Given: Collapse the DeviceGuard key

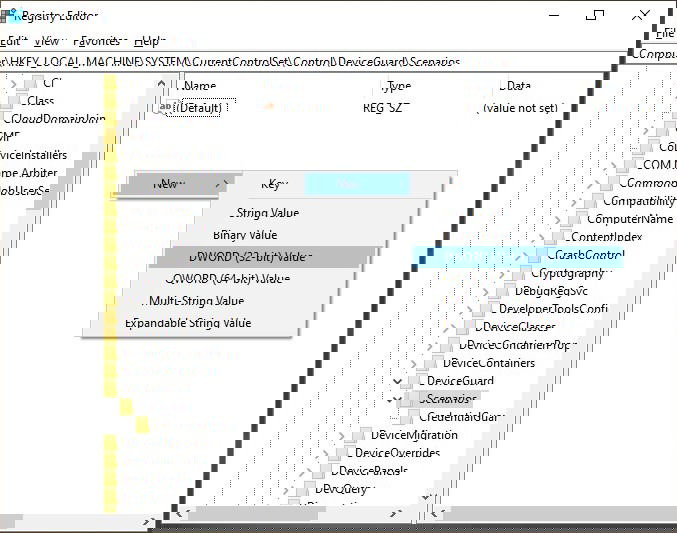Looking at the screenshot, I should [x=398, y=381].
